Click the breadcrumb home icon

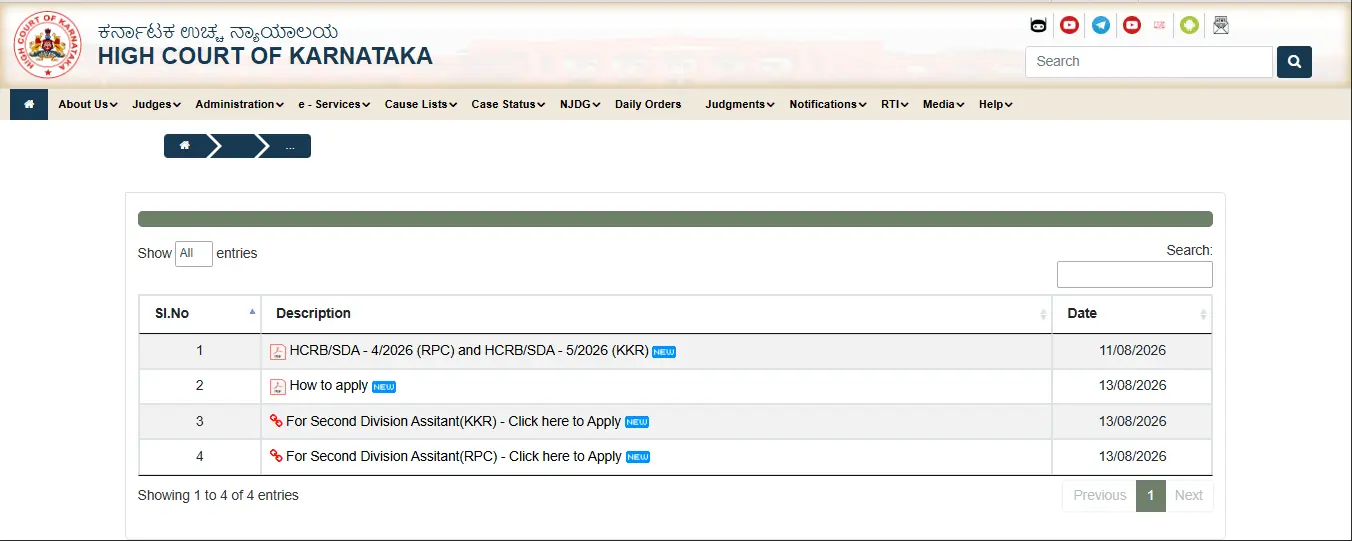[184, 146]
